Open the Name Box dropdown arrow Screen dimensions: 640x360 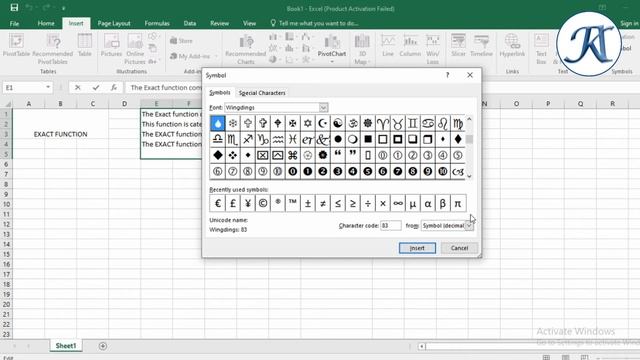(48, 87)
